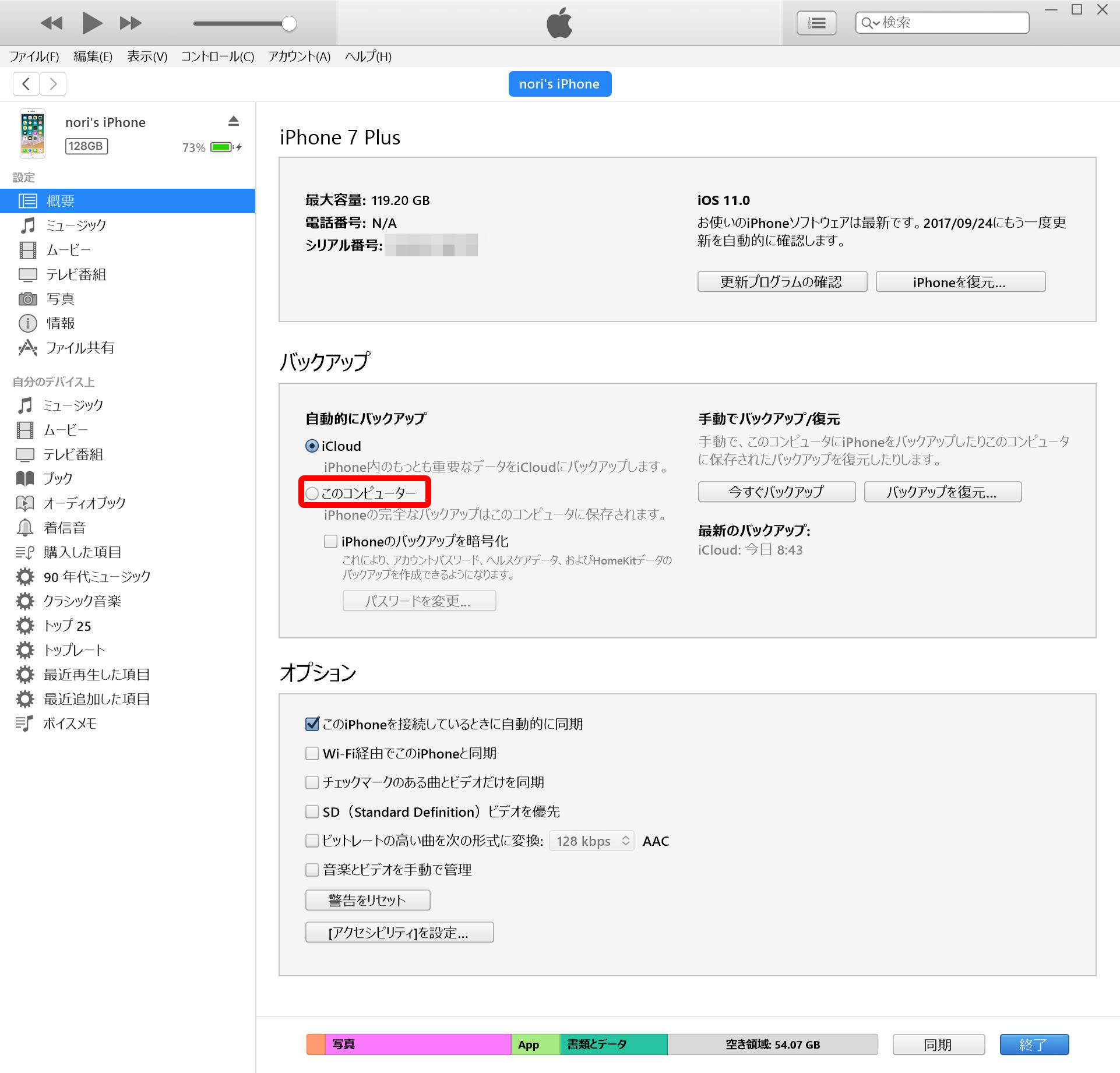
Task: Click [アクセシビリティ]を設定... button
Action: pos(399,933)
